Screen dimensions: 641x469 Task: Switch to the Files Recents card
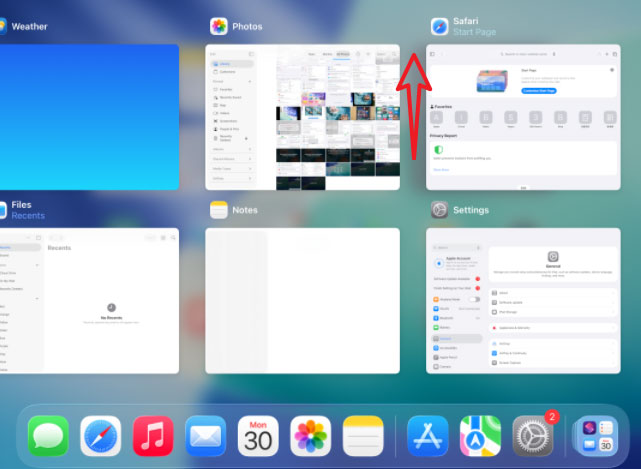[x=89, y=301]
